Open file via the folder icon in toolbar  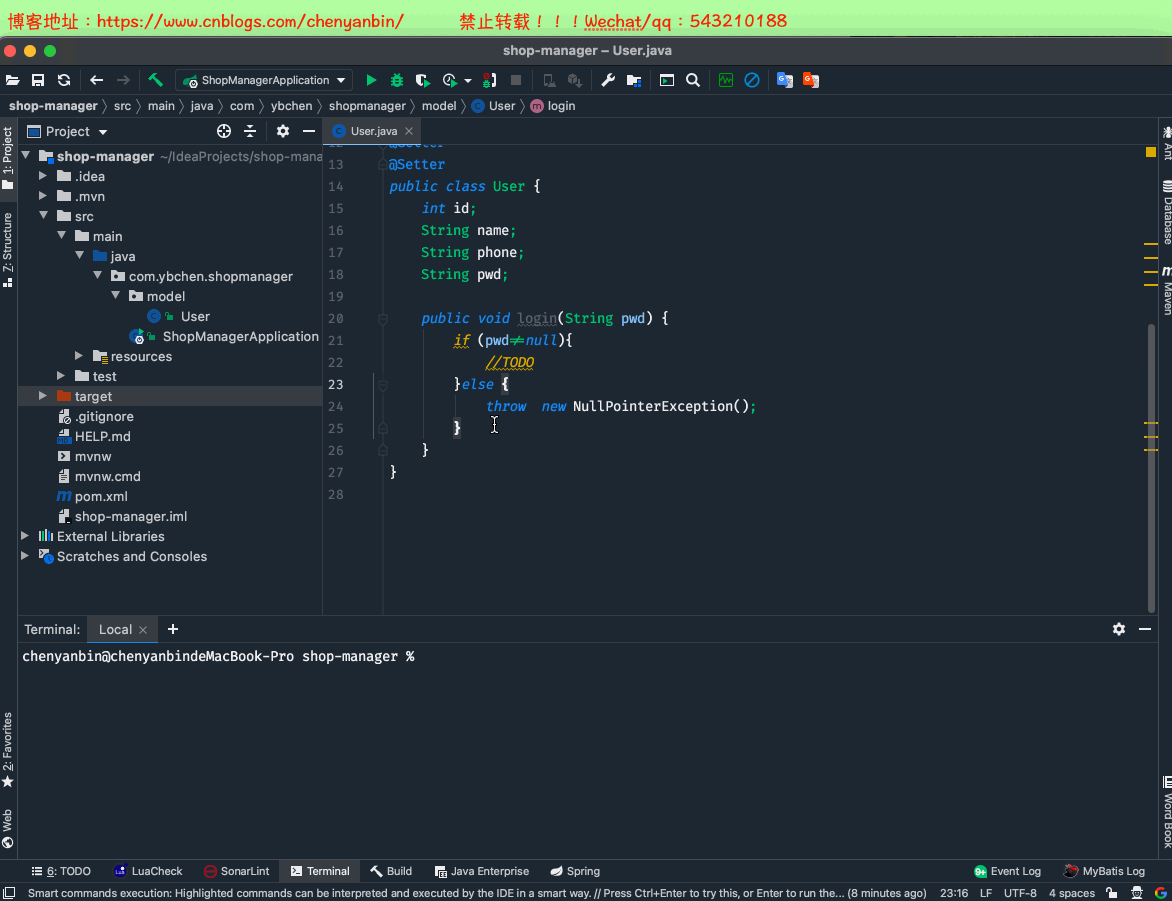13,80
